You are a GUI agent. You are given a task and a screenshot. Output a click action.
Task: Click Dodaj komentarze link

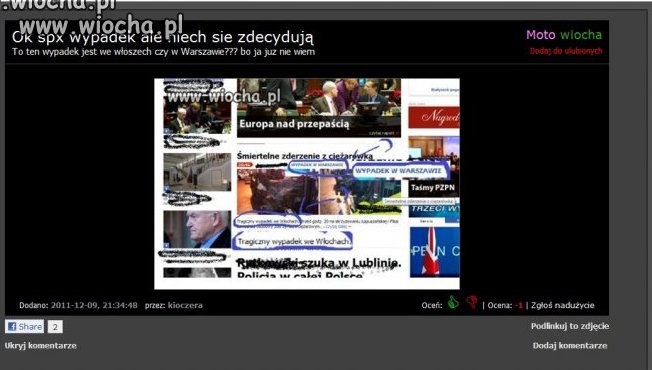pyautogui.click(x=570, y=345)
